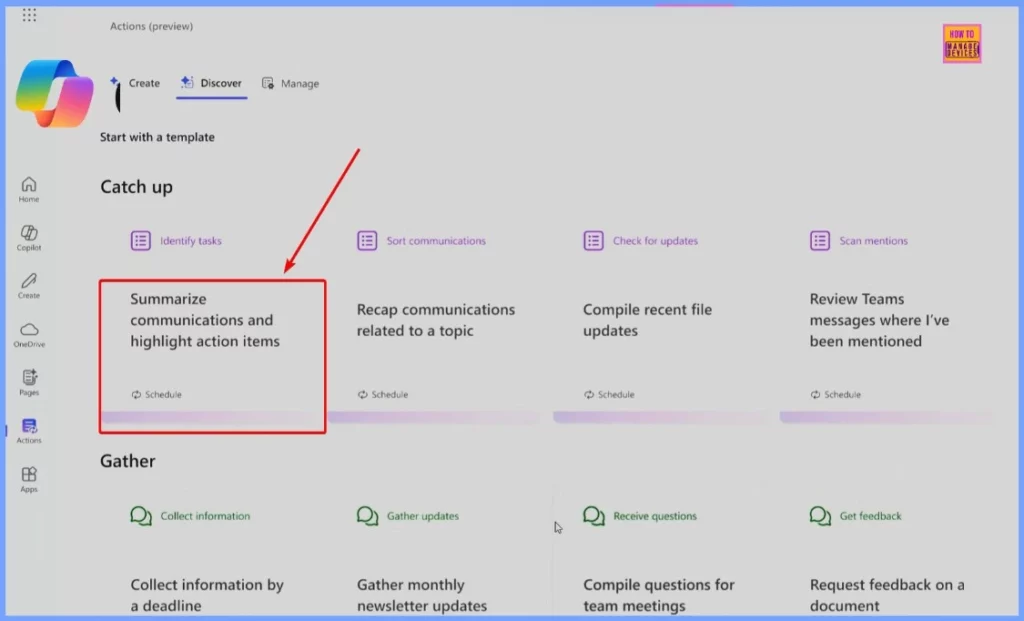
Task: Open the Get feedback label
Action: click(x=871, y=516)
